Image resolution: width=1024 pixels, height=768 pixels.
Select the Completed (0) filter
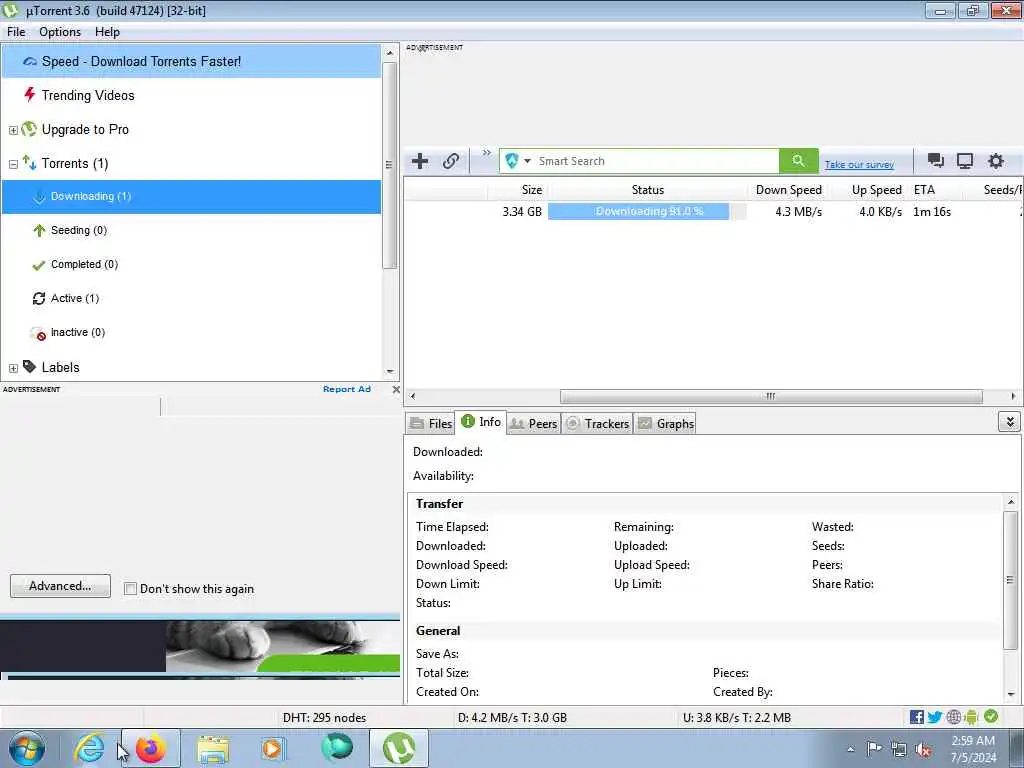pos(84,264)
